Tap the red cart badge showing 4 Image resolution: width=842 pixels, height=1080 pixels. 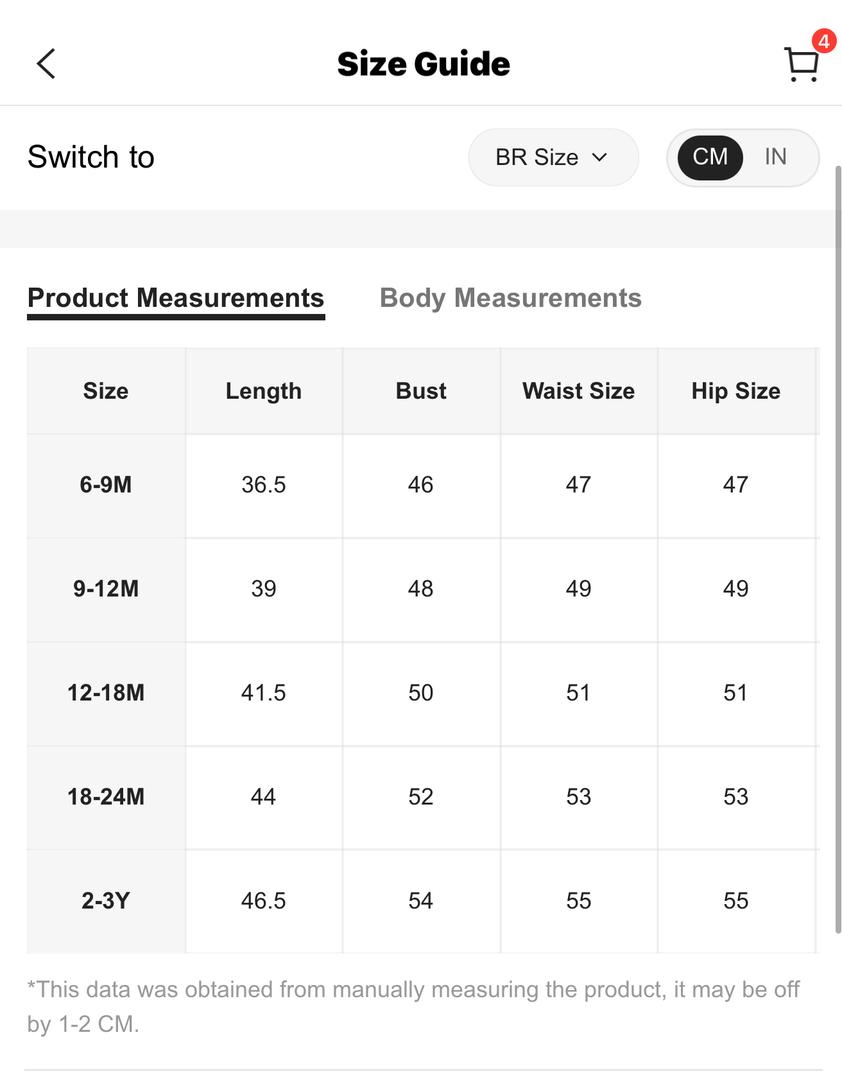tap(823, 41)
